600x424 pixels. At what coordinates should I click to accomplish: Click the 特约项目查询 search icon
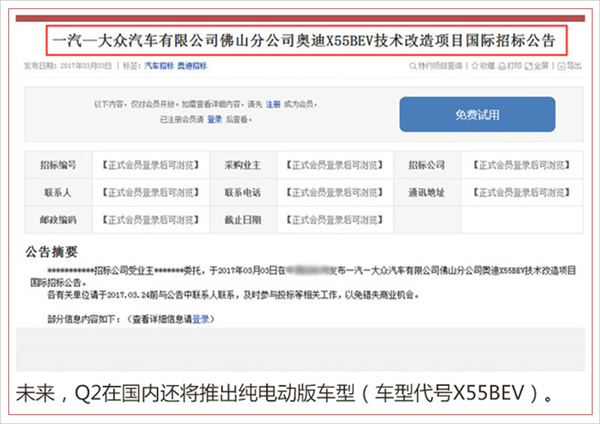click(x=413, y=66)
